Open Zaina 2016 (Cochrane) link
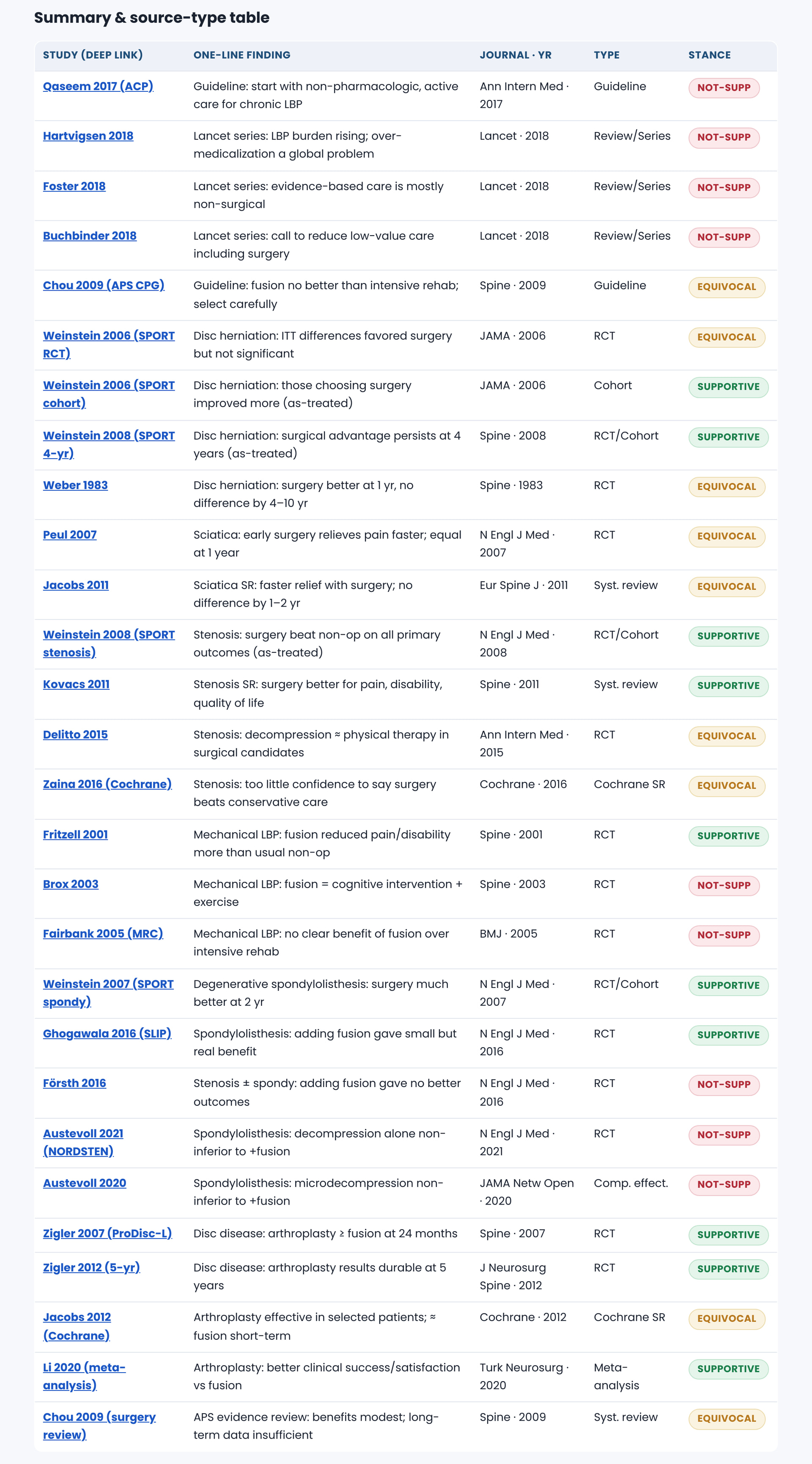Image resolution: width=812 pixels, height=1464 pixels. point(107,784)
